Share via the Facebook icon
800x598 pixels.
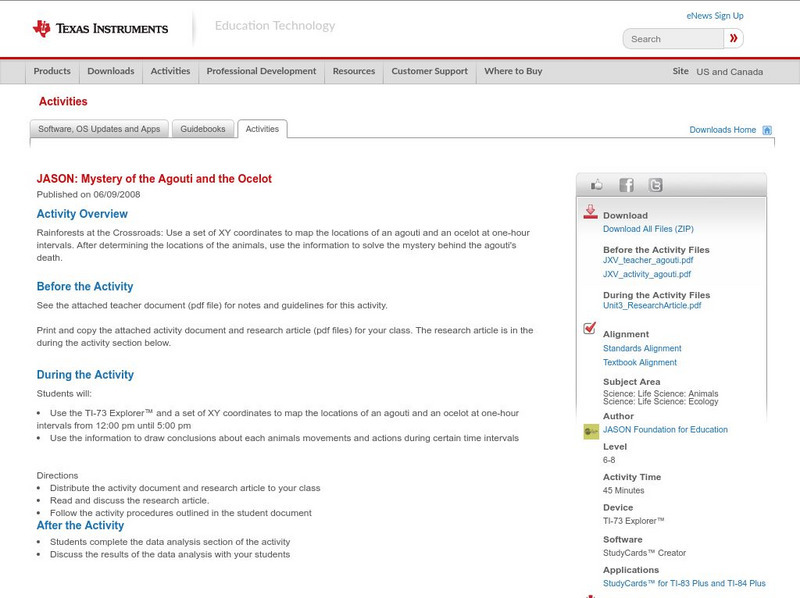point(626,185)
